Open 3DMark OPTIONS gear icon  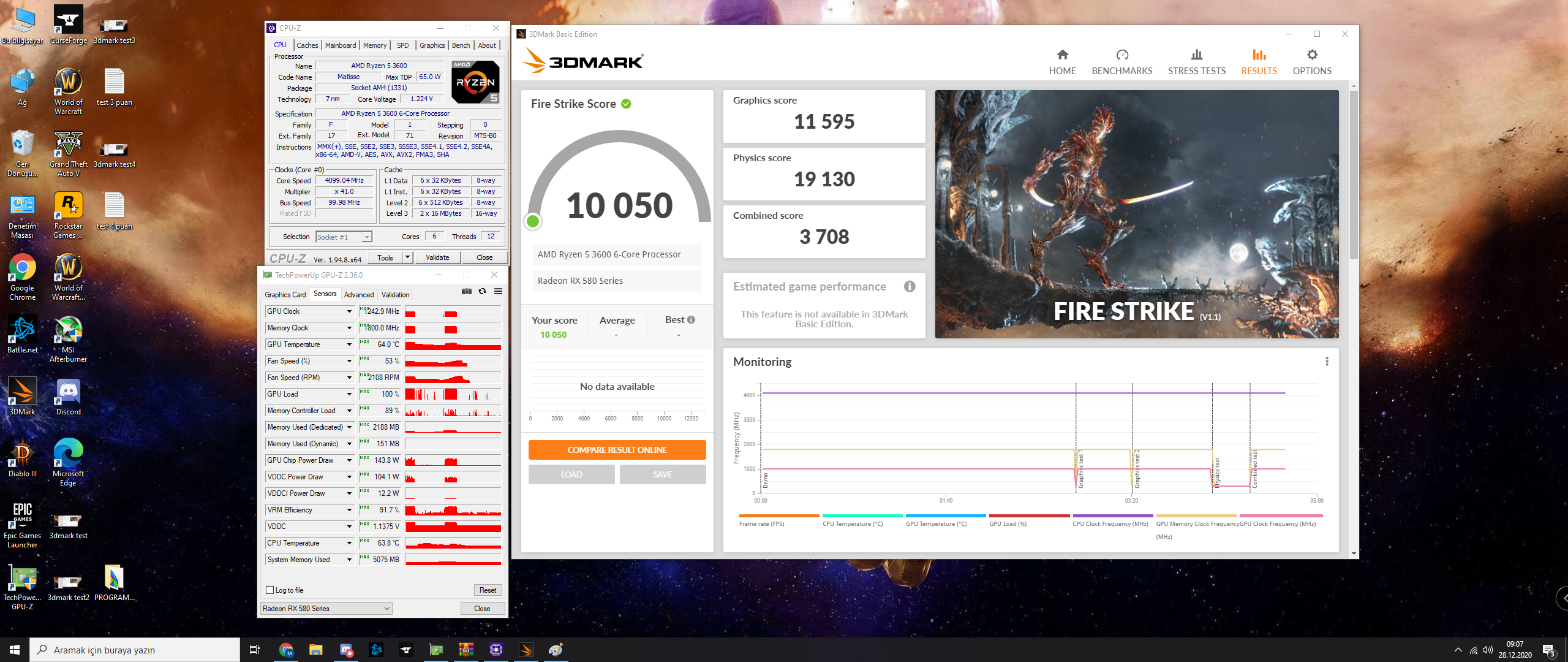coord(1311,55)
